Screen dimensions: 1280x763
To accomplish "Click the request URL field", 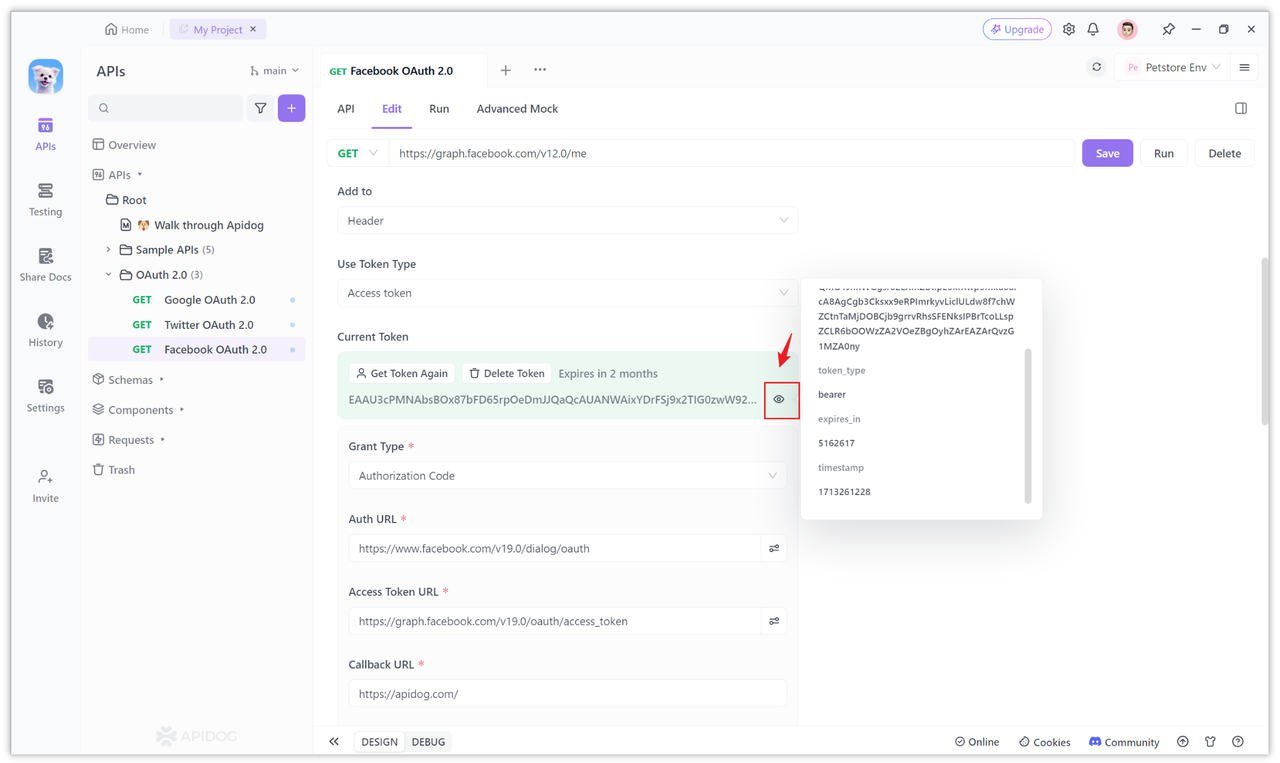I will point(732,153).
